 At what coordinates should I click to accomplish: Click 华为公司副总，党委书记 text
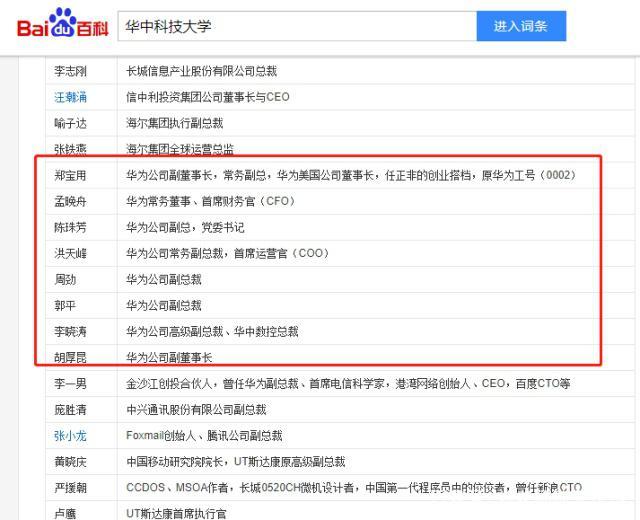(185, 227)
